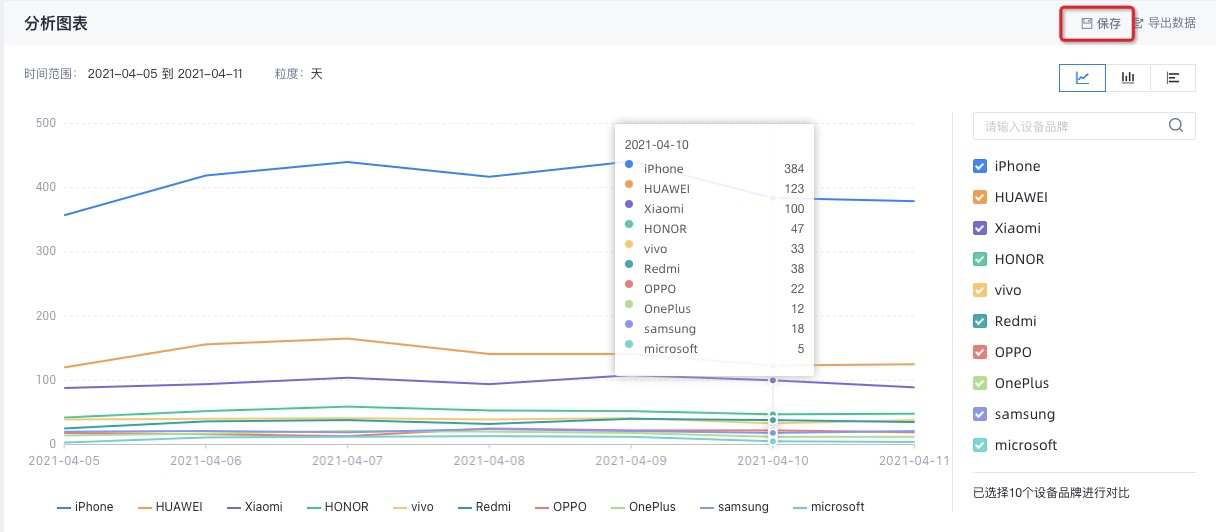
Task: Click the time range 2021-04-05 到 2021-04-11 text
Action: click(165, 74)
